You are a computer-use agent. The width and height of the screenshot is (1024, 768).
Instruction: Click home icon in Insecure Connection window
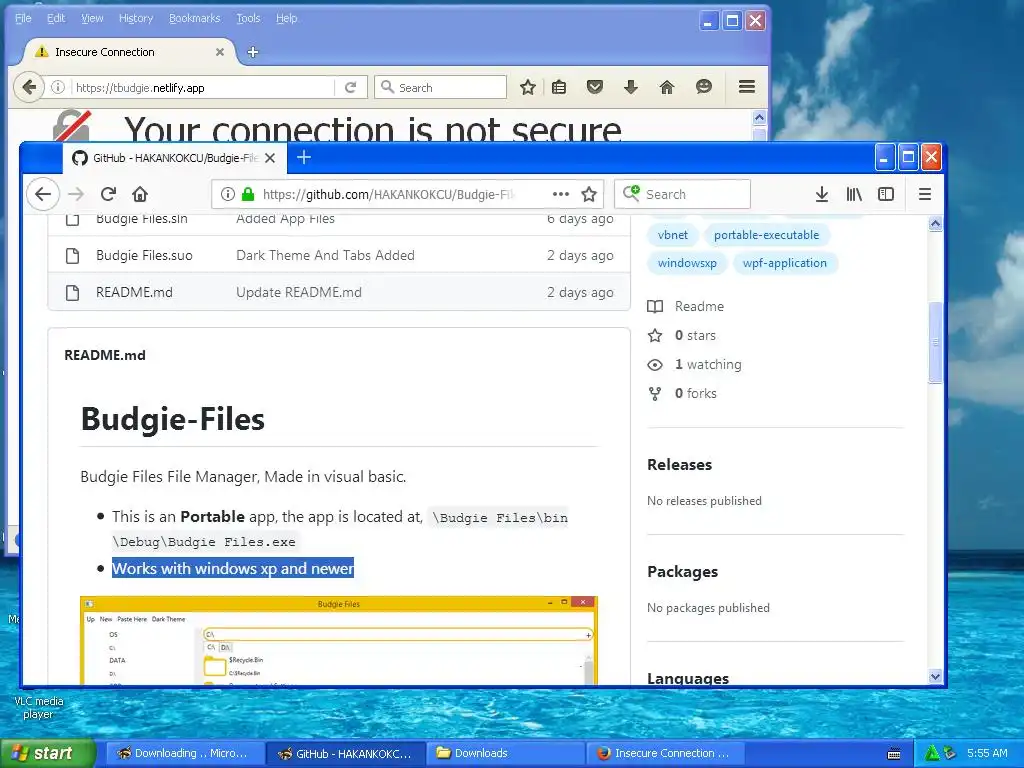pos(667,87)
